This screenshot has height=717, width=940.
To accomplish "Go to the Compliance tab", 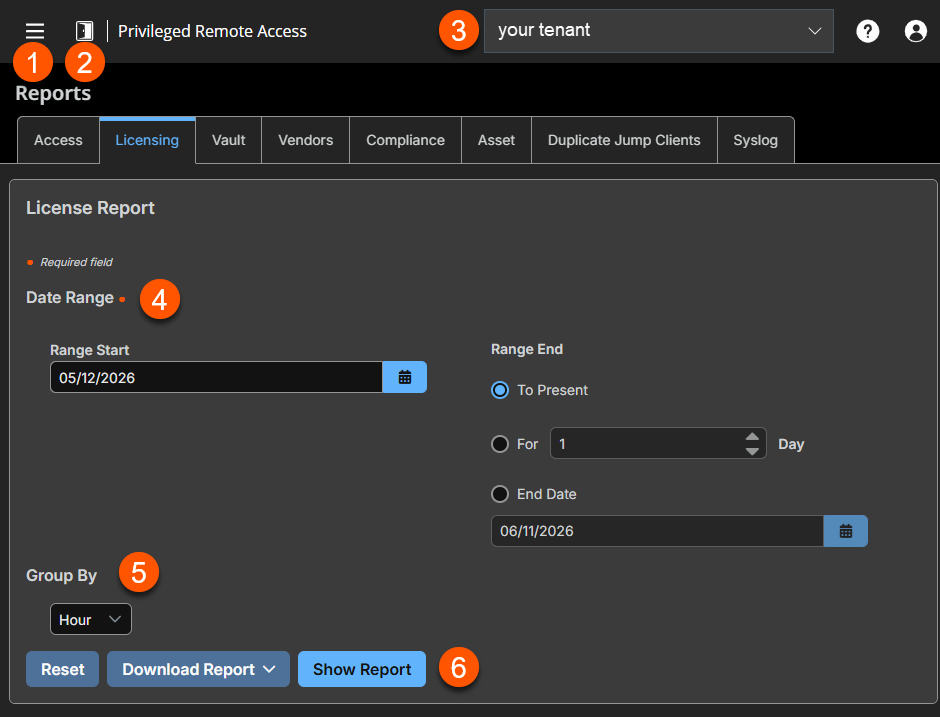I will [x=405, y=140].
